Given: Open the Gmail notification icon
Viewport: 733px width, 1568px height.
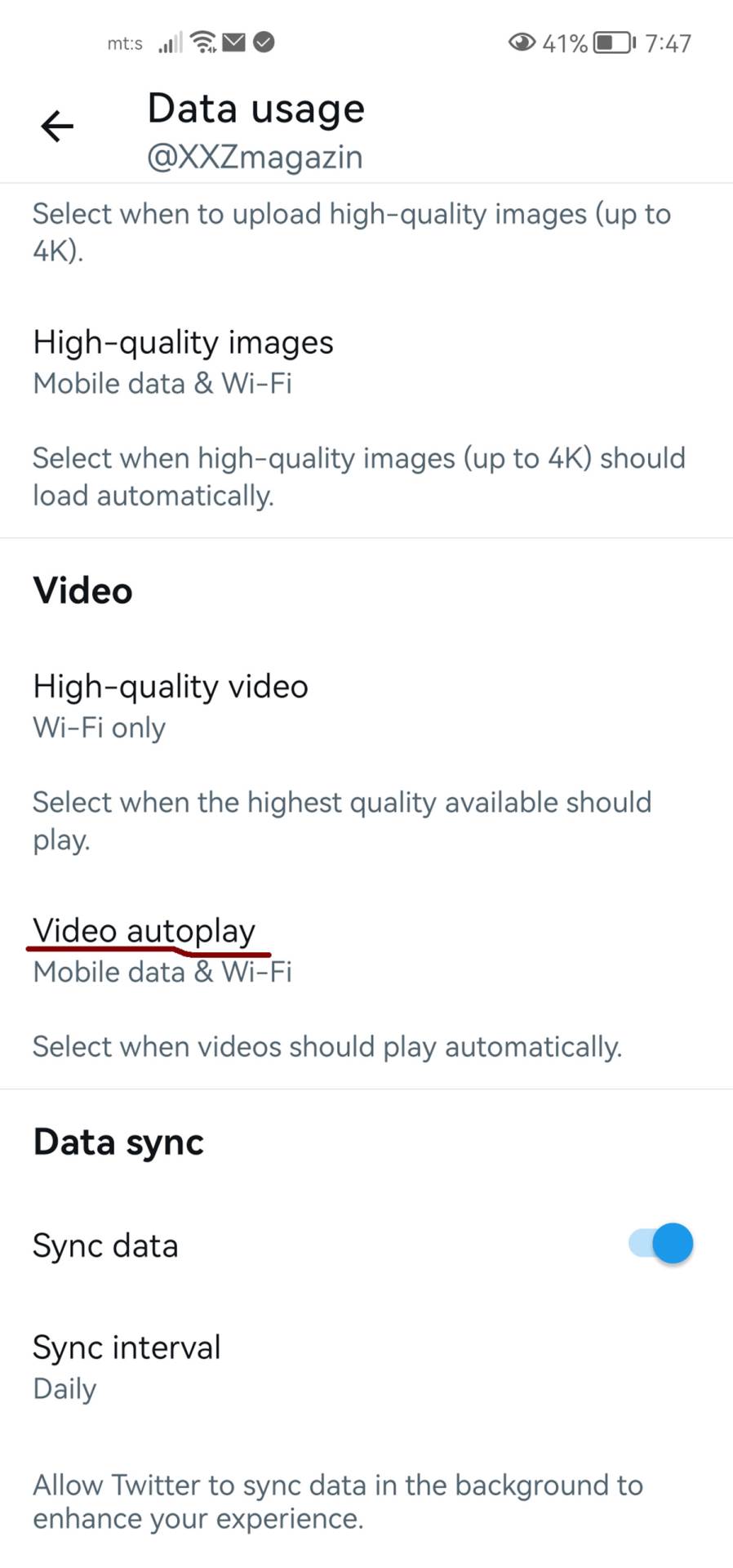Looking at the screenshot, I should [x=233, y=41].
